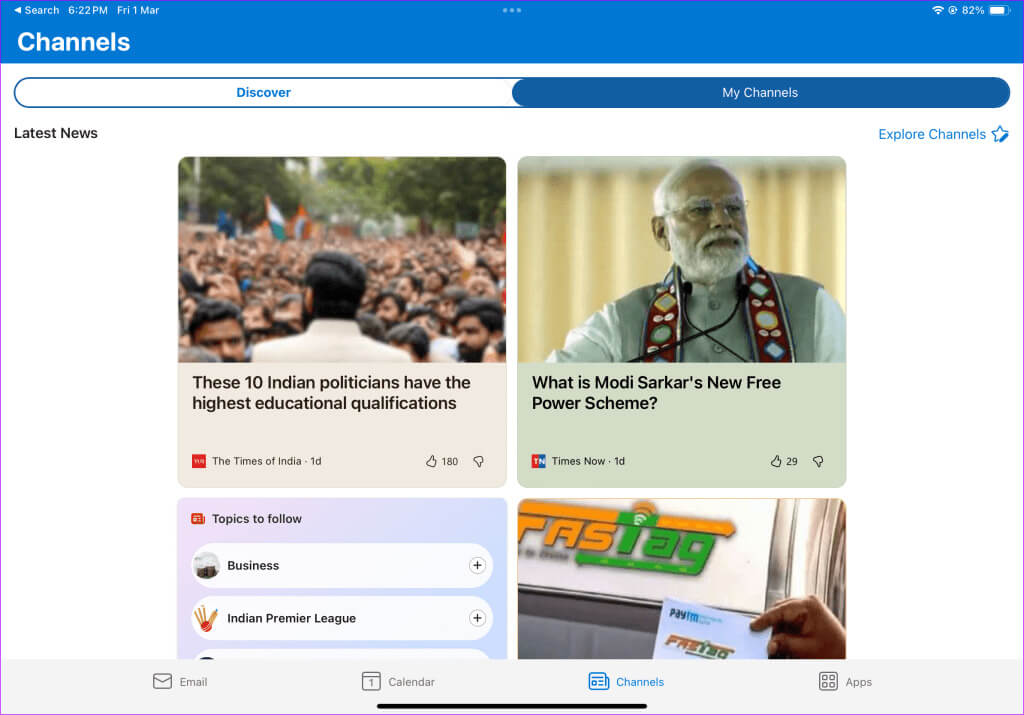1024x715 pixels.
Task: Tap the Fri 1 Mar date in status bar
Action: (x=138, y=10)
